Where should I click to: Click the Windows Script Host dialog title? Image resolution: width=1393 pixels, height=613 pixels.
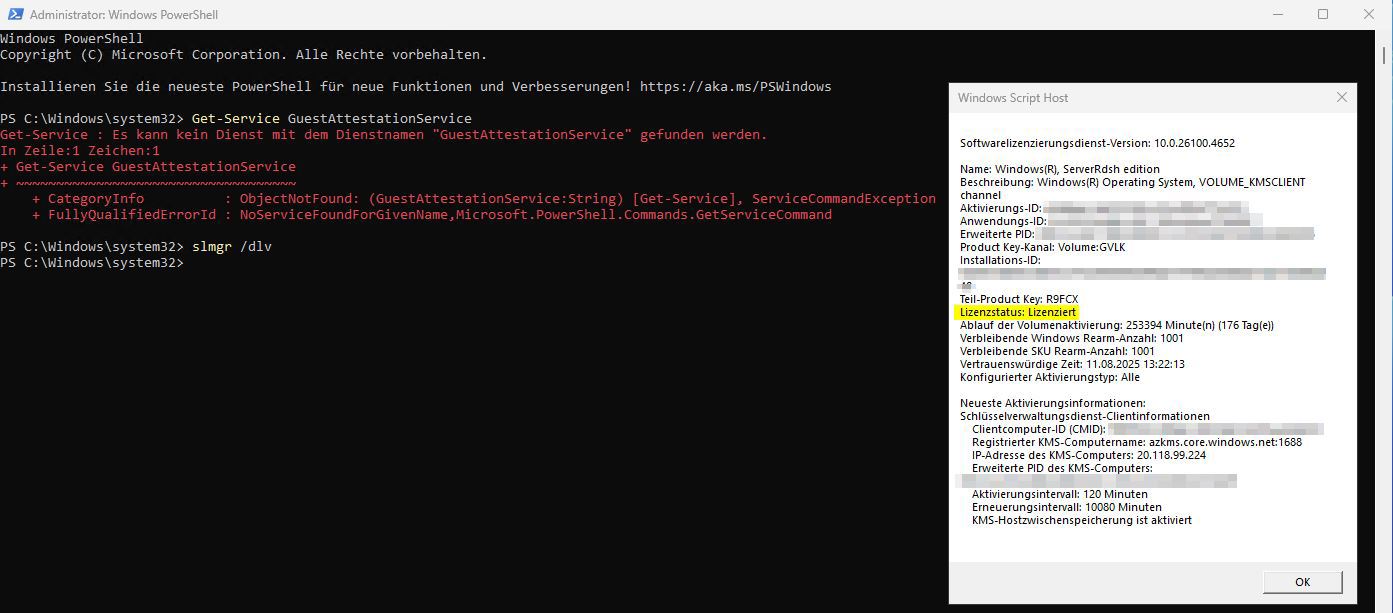click(1011, 97)
